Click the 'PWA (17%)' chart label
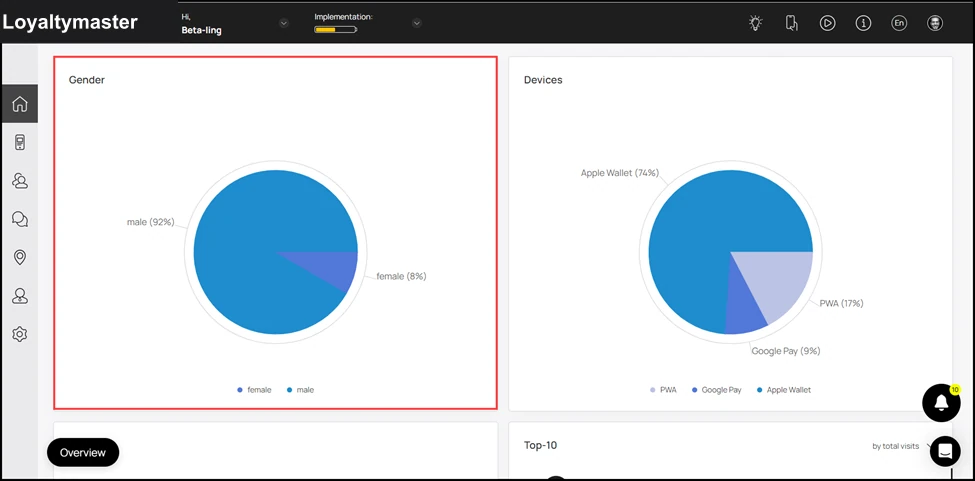975x481 pixels. [841, 304]
